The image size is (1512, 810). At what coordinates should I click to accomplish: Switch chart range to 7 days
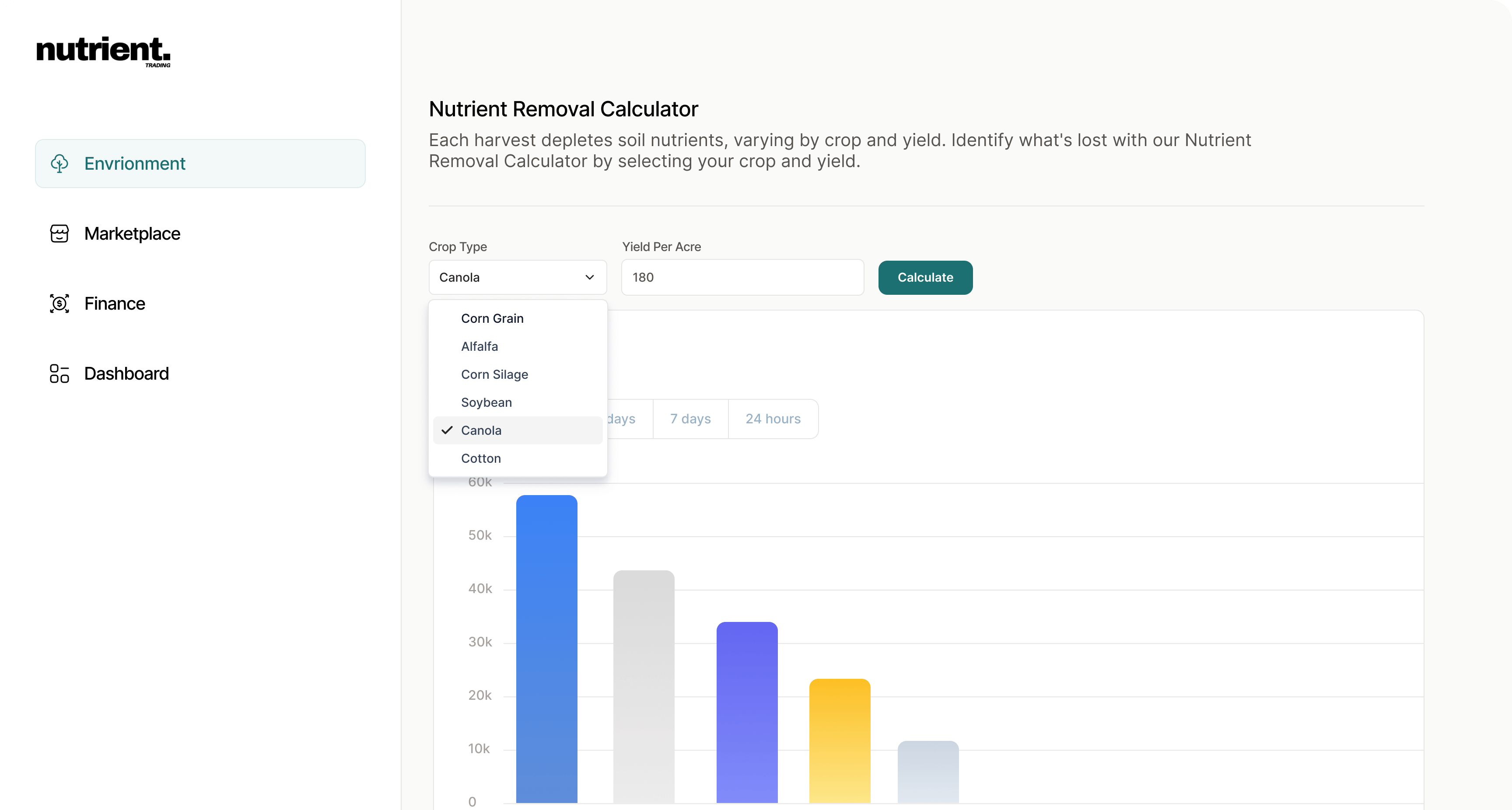(690, 419)
